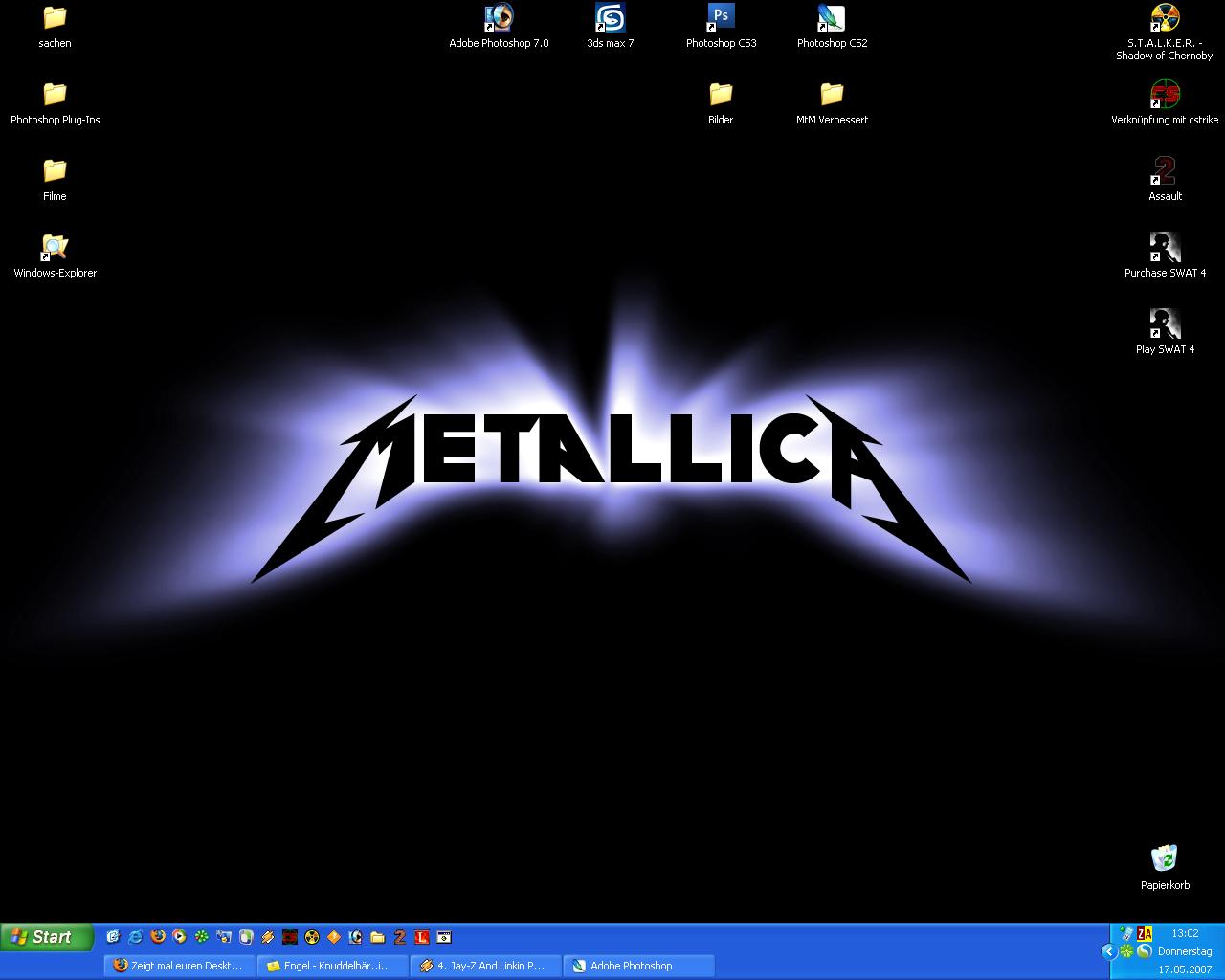This screenshot has width=1225, height=980.
Task: Launch ICQ flower icon in quick launch
Action: click(202, 937)
